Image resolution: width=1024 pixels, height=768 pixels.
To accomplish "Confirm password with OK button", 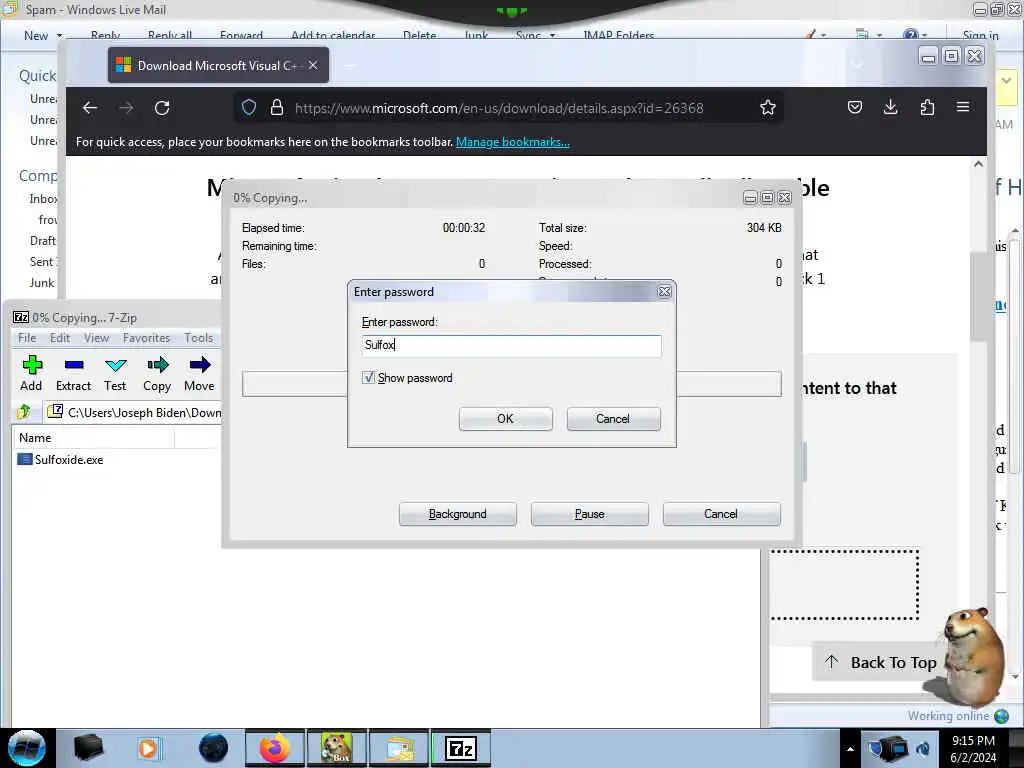I will coord(505,419).
